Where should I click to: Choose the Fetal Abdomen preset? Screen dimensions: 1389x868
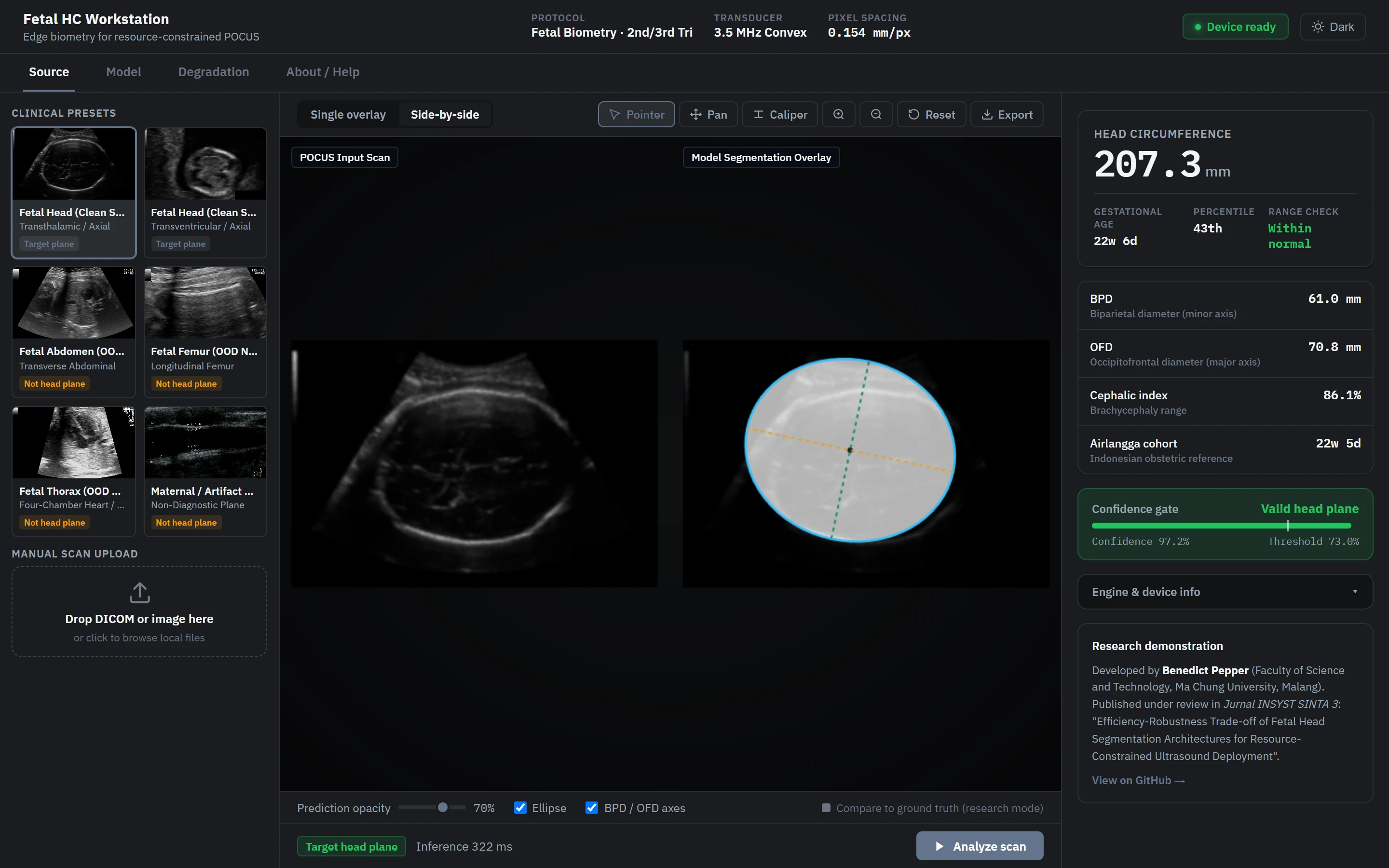(74, 332)
